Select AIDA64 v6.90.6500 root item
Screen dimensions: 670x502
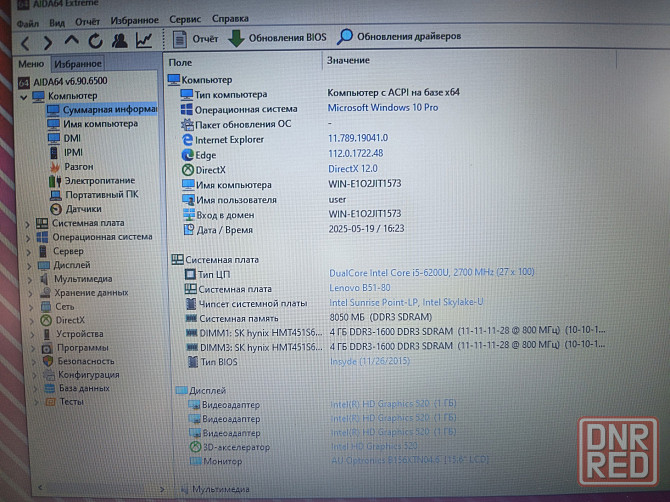coord(62,81)
